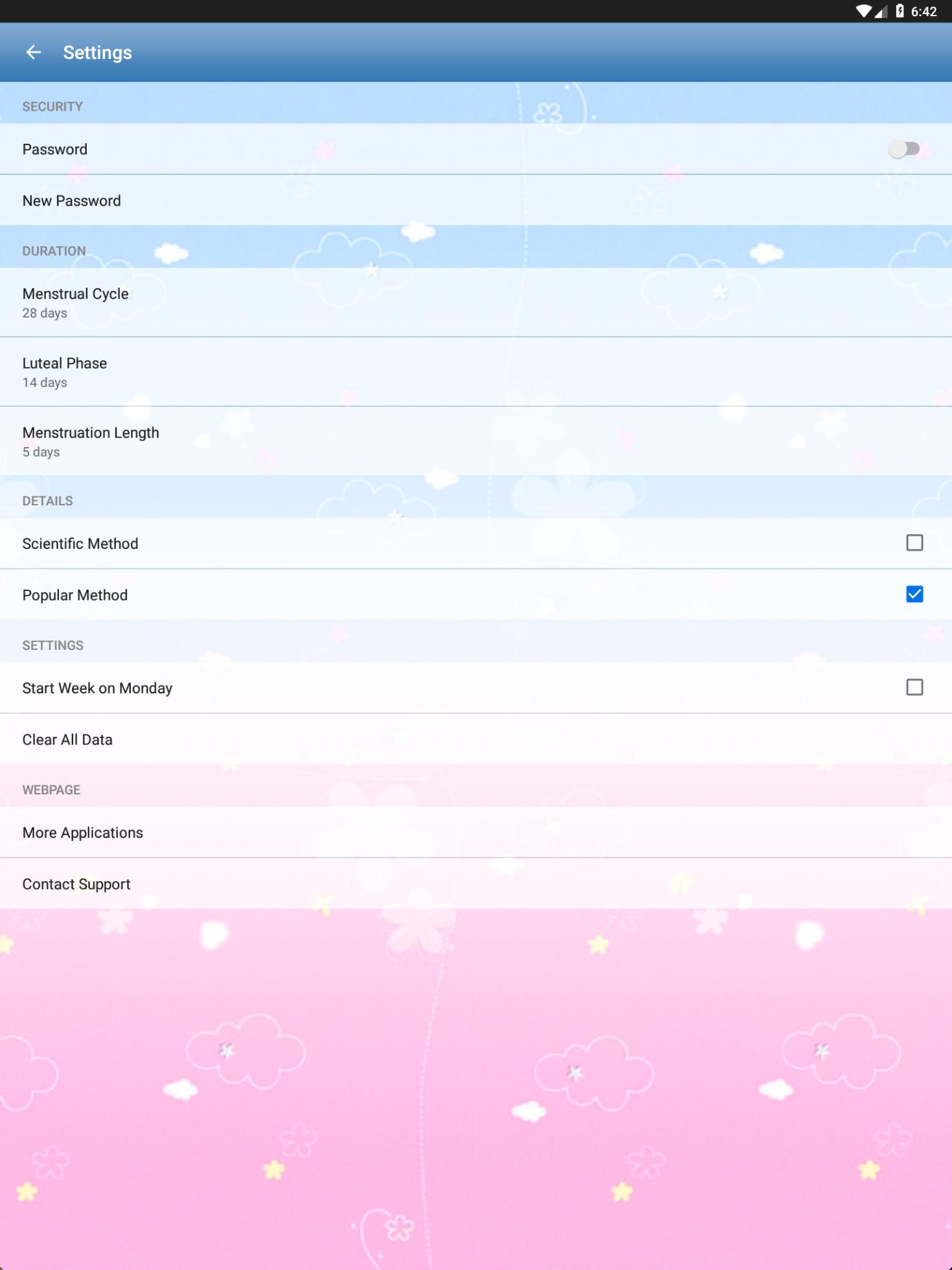The width and height of the screenshot is (952, 1270).
Task: Select the WEBPAGE section header
Action: click(x=51, y=790)
